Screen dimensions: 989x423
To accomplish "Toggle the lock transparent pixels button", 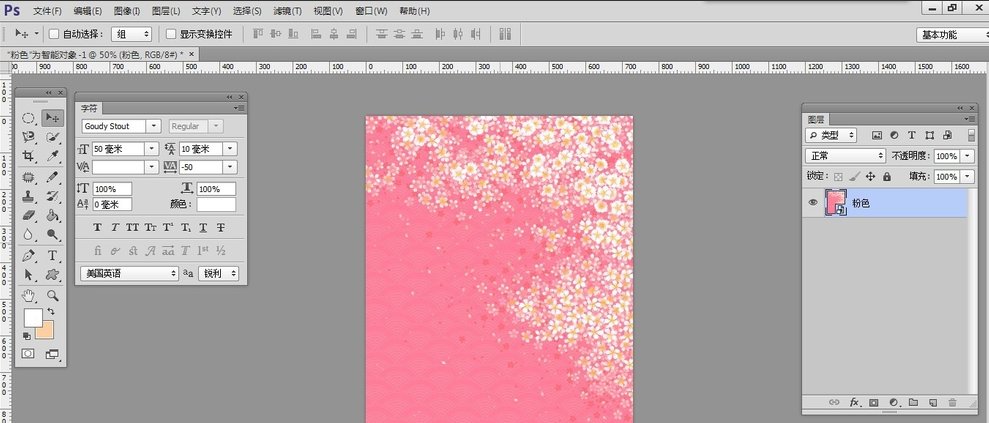I will coord(838,177).
